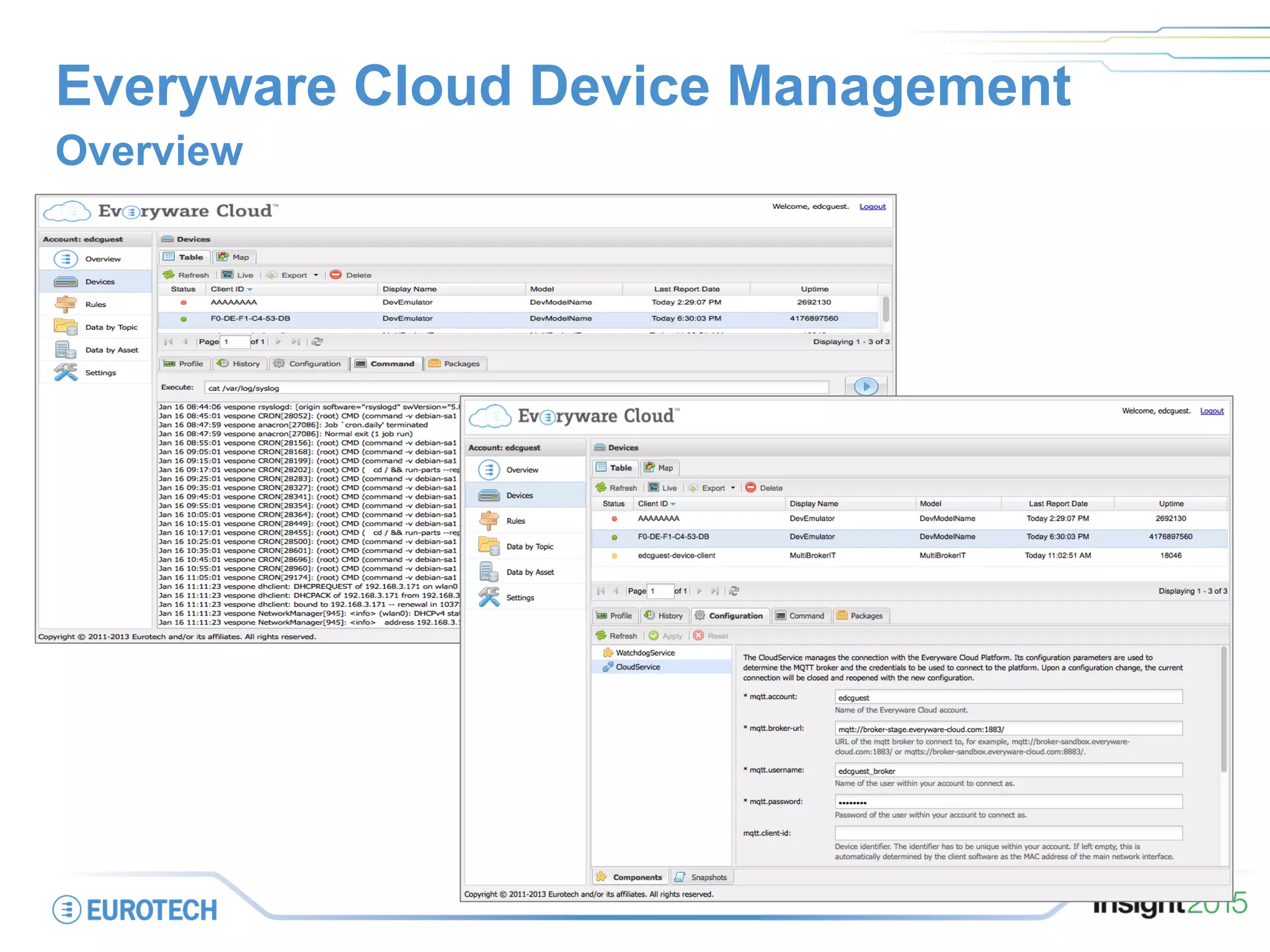The height and width of the screenshot is (952, 1270).
Task: Go to first page in front window pager
Action: pyautogui.click(x=600, y=591)
